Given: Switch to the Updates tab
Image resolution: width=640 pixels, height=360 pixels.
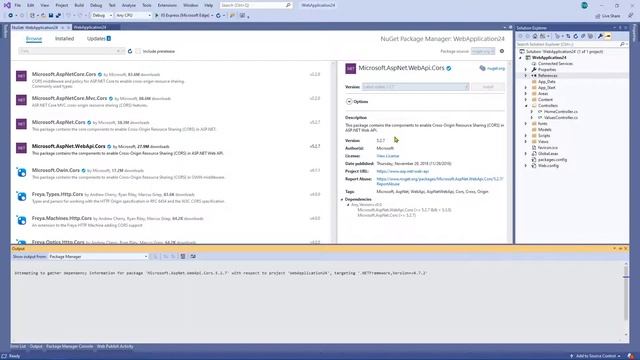Looking at the screenshot, I should point(99,39).
